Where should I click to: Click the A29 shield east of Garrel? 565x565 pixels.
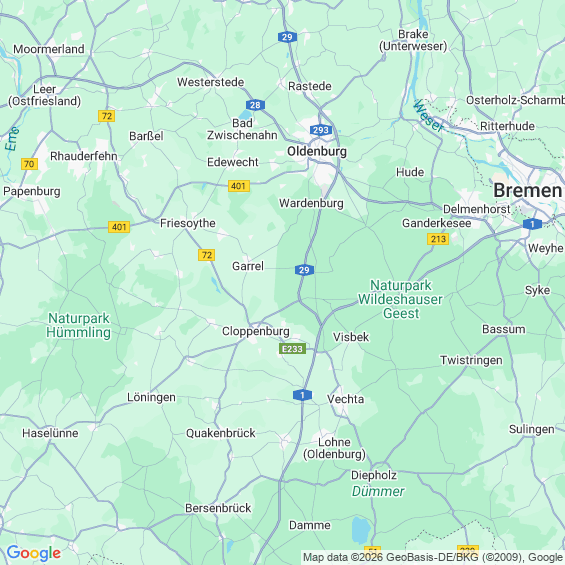pyautogui.click(x=304, y=270)
